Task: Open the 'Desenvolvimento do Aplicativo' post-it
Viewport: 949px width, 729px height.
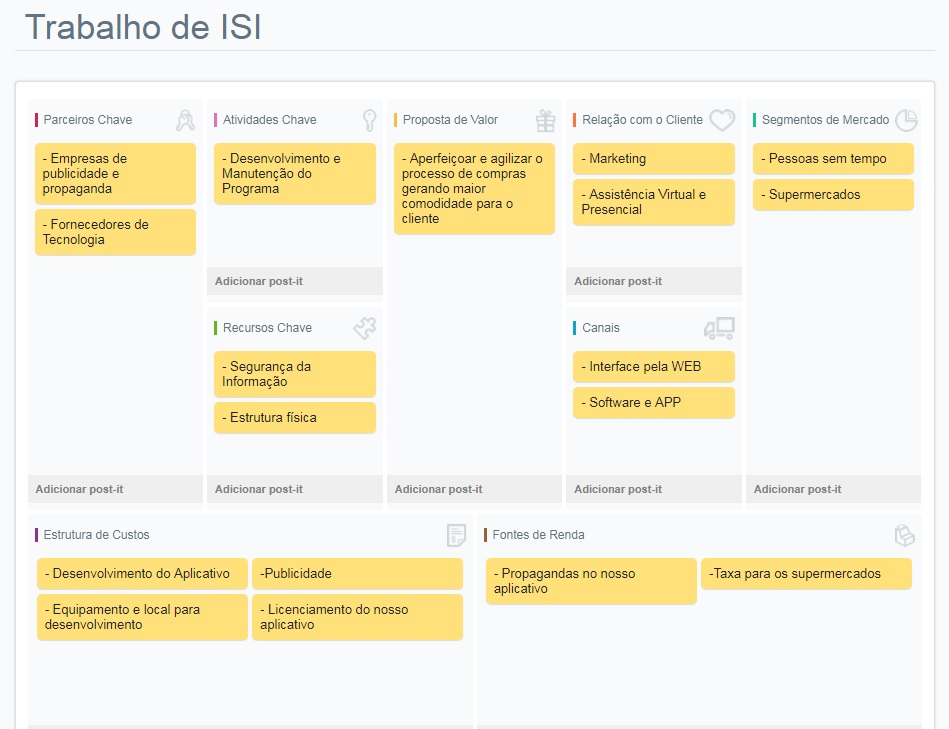Action: (x=142, y=574)
